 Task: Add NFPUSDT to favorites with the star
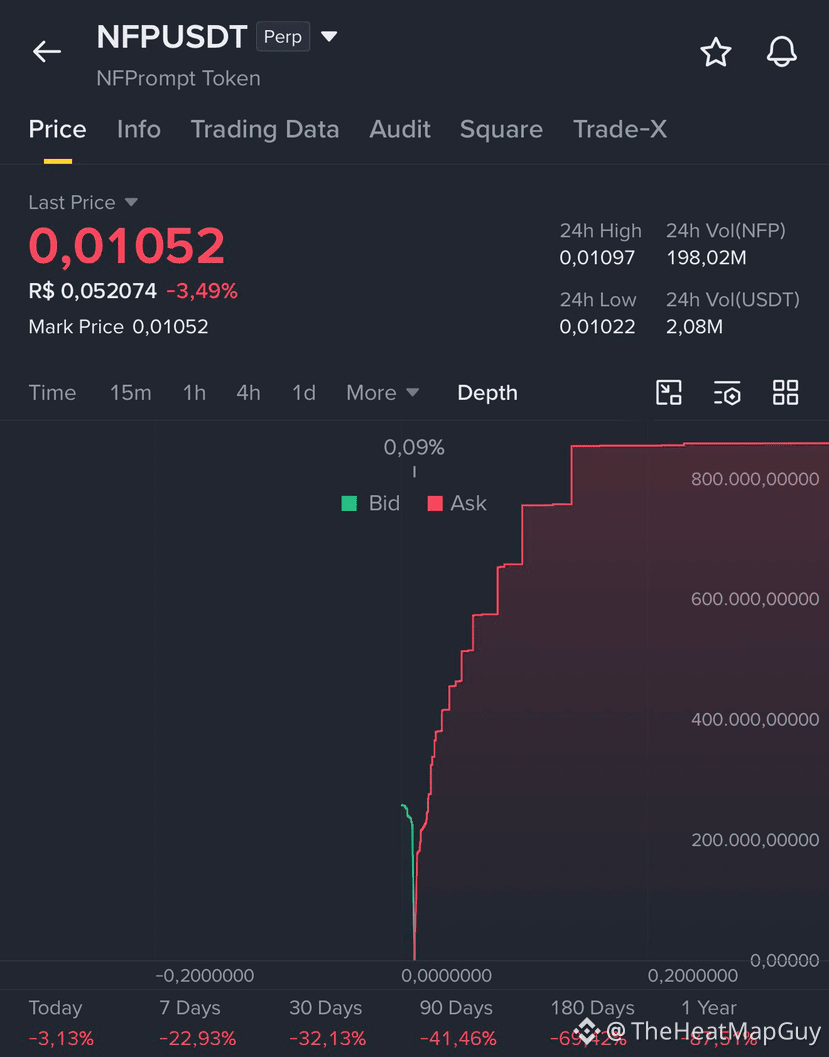pos(716,52)
